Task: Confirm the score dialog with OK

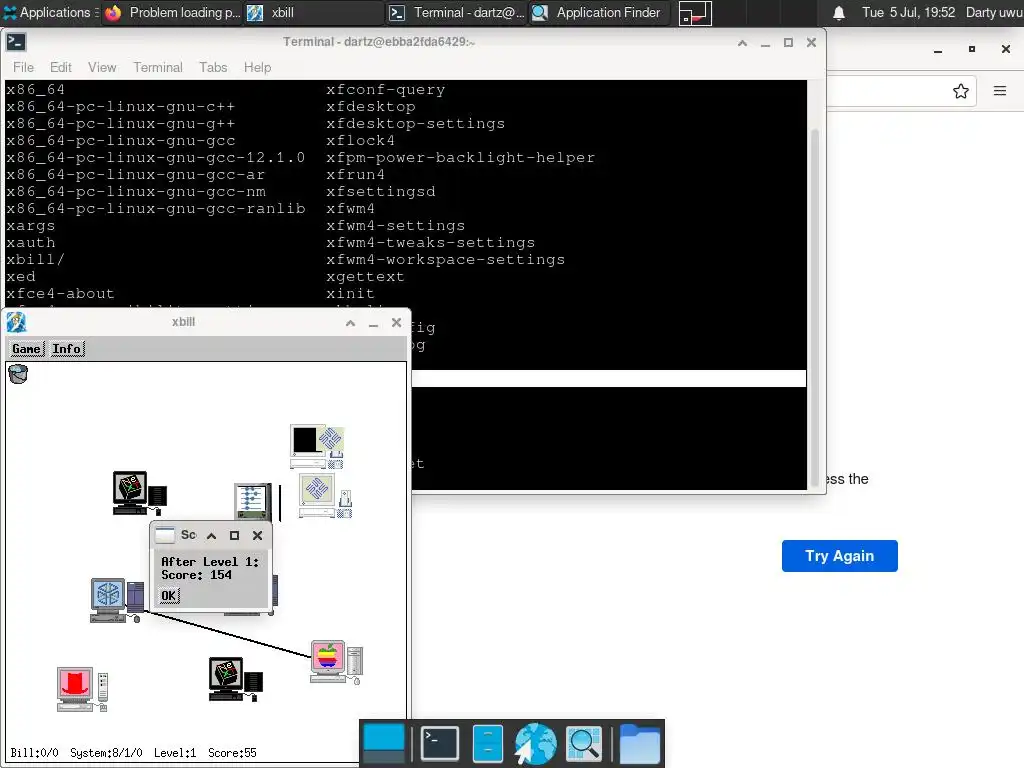Action: pos(168,596)
